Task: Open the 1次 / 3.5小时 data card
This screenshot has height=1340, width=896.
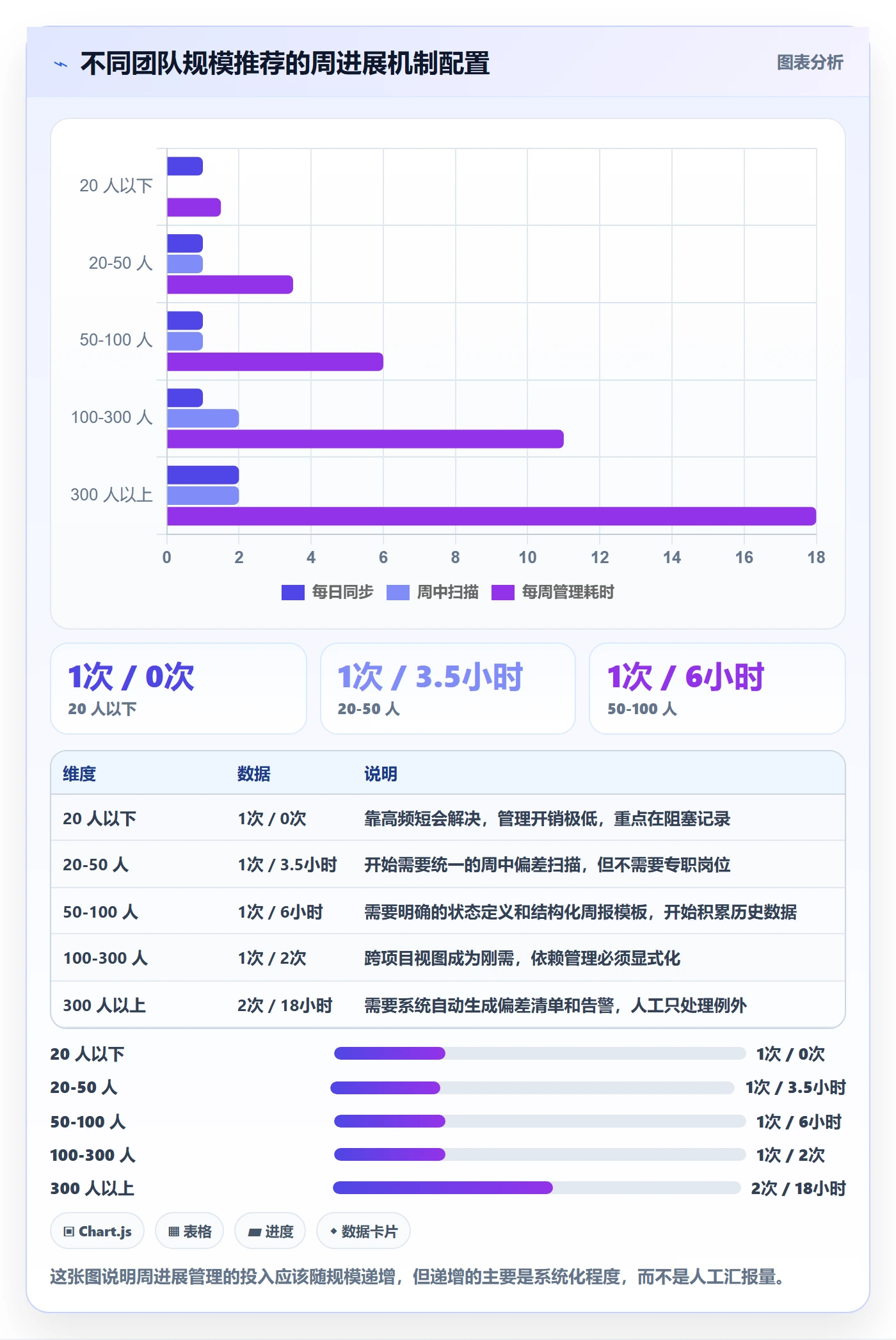Action: pos(448,689)
